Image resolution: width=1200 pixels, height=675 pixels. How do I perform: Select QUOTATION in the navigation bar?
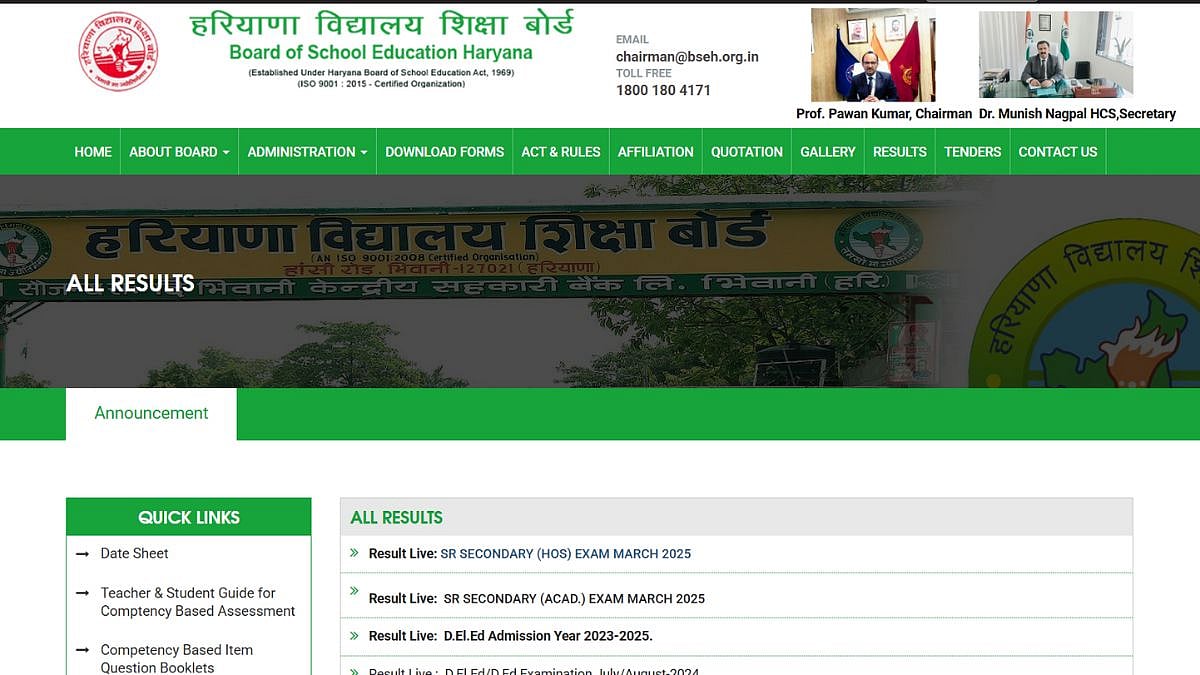(x=747, y=152)
